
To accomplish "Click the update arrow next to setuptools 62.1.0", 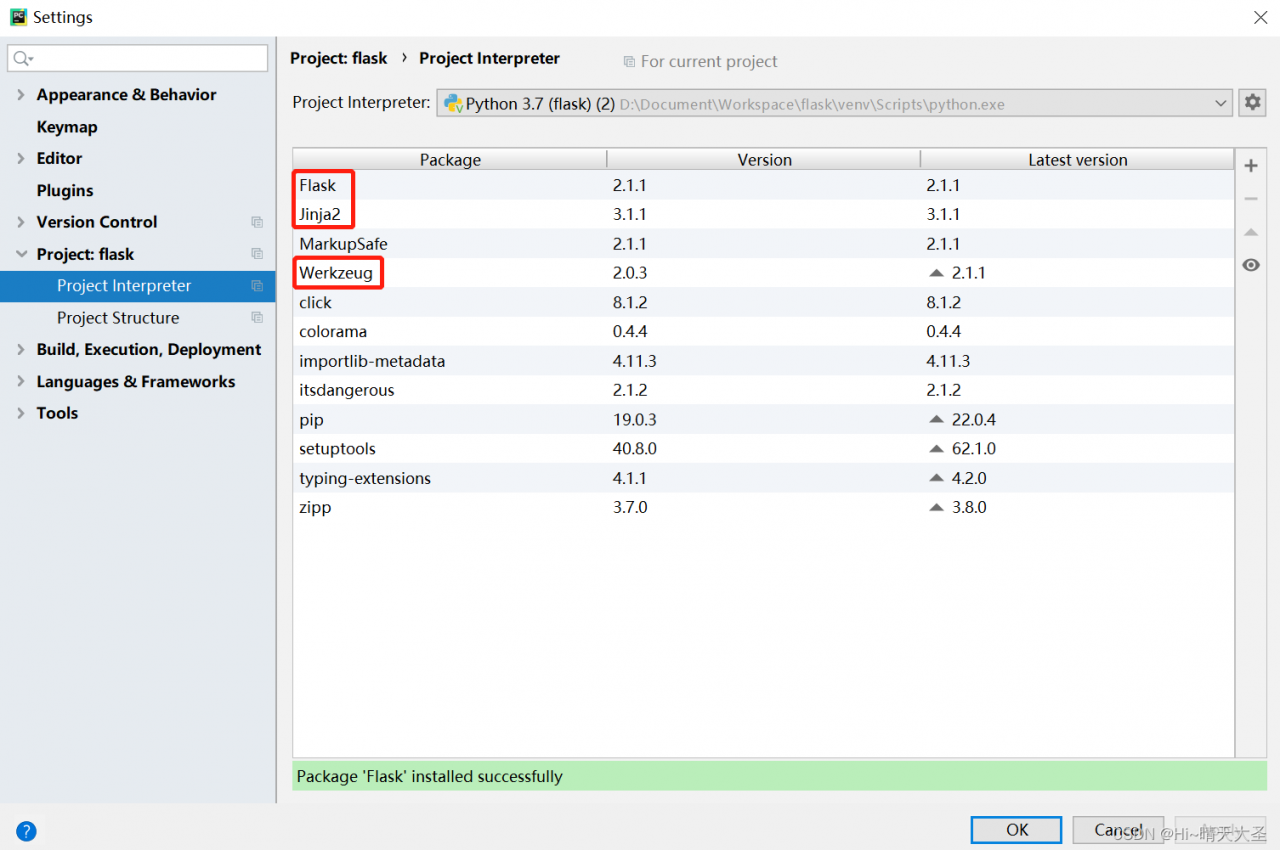I will (936, 449).
